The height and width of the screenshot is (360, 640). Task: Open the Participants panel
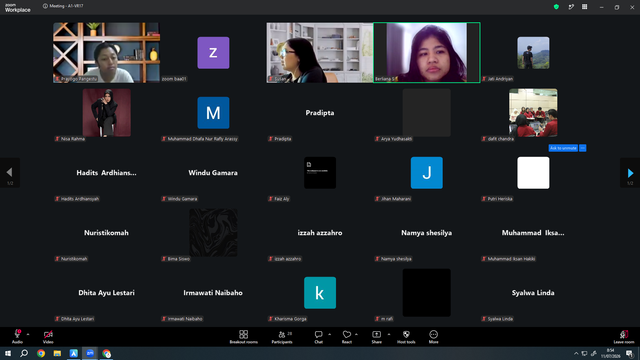pos(282,337)
